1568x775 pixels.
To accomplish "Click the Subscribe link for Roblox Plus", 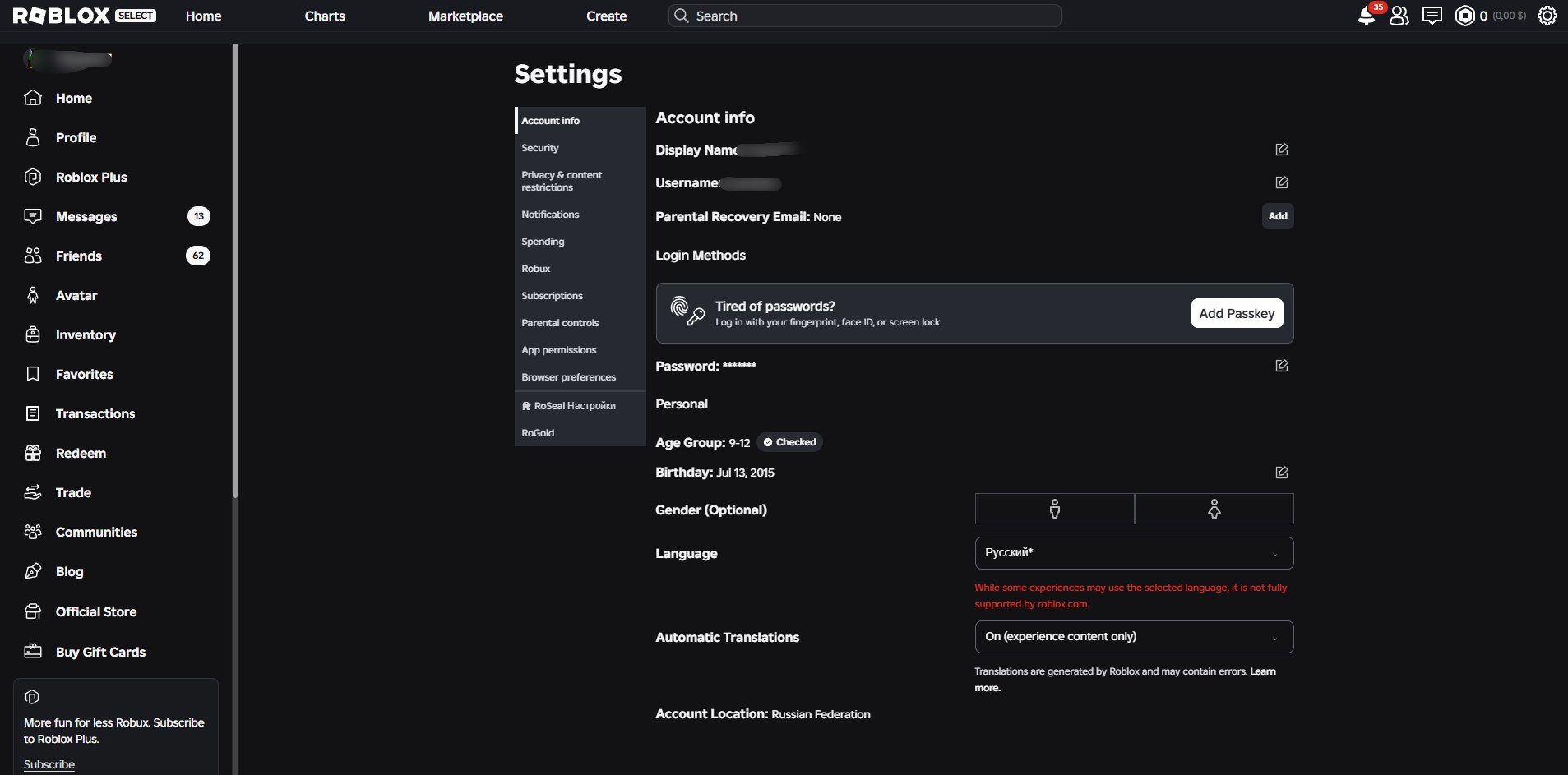I will 49,764.
